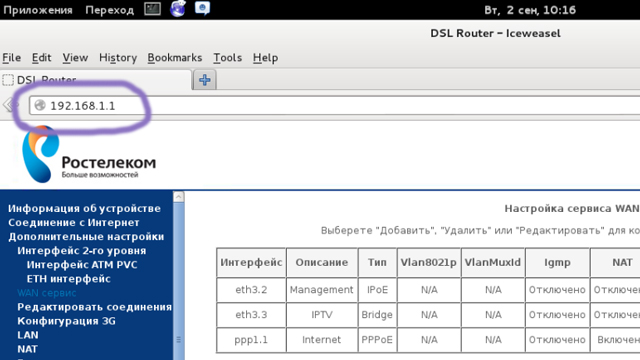
Task: Open the Bookmarks menu
Action: (175, 58)
